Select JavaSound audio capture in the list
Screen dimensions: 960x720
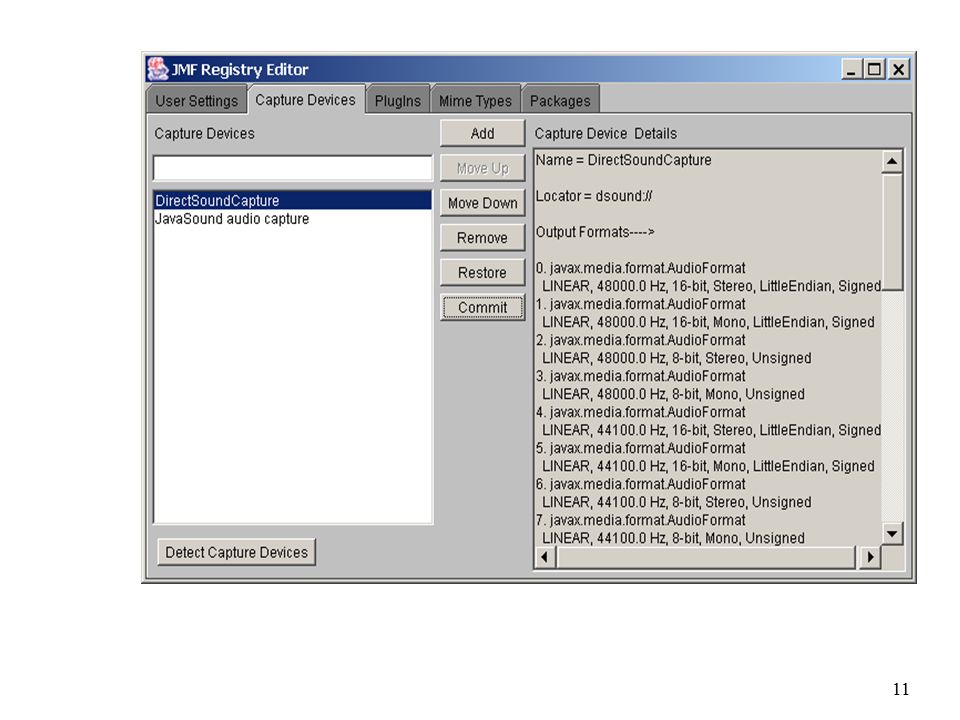coord(293,219)
